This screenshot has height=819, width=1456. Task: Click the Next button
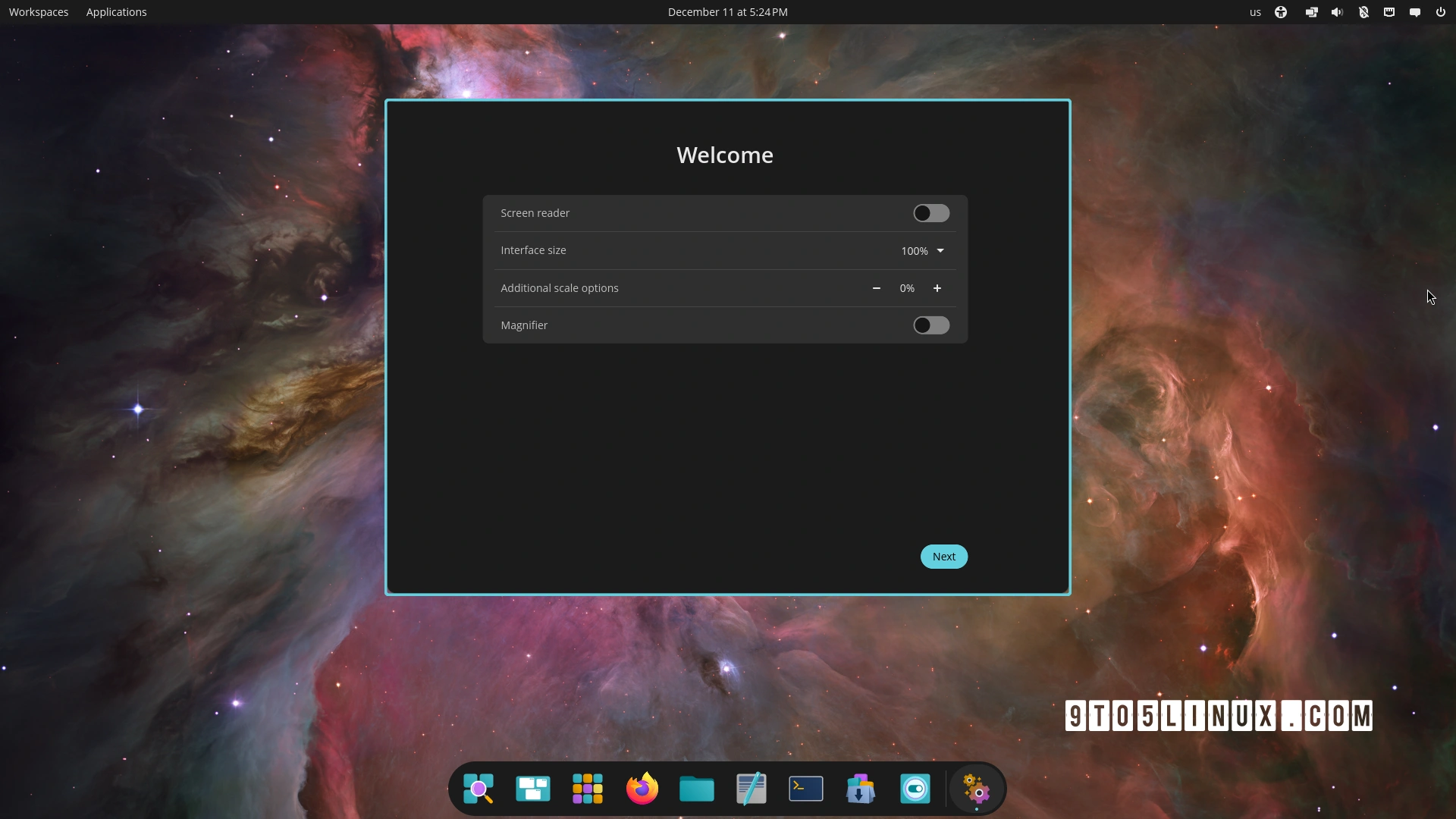pos(943,557)
